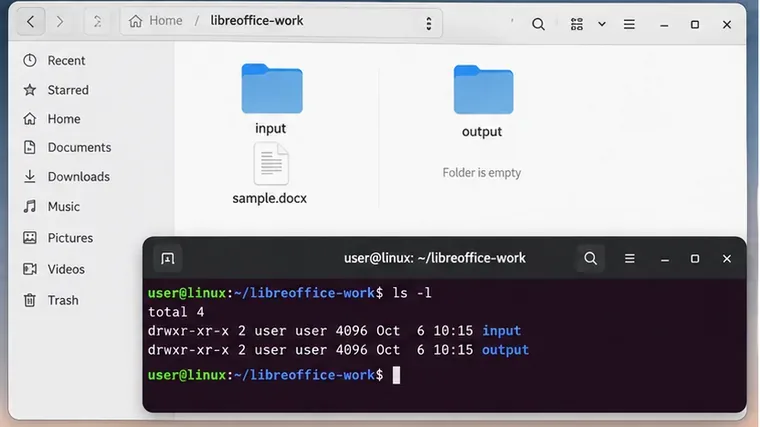Click the terminal title text

434,258
